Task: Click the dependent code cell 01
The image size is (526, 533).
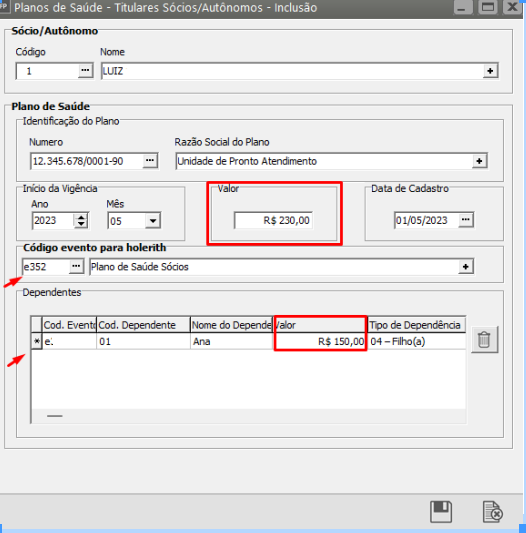Action: pyautogui.click(x=143, y=341)
